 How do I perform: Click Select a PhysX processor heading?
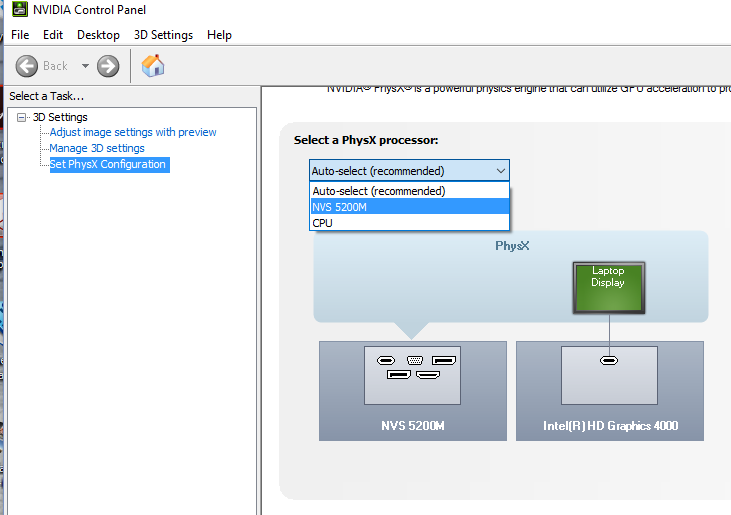pos(366,140)
